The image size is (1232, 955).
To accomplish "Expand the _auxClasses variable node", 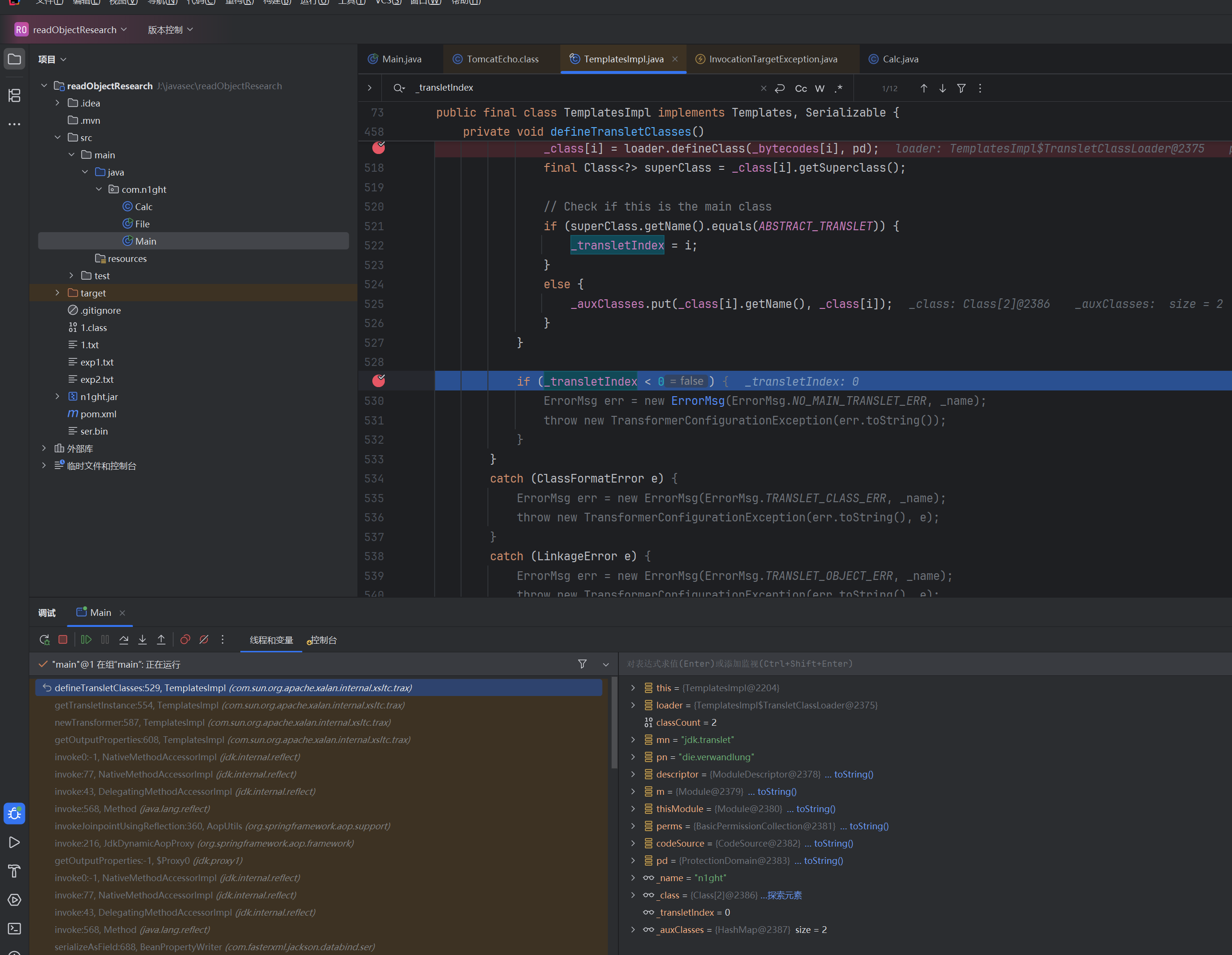I will (x=633, y=930).
